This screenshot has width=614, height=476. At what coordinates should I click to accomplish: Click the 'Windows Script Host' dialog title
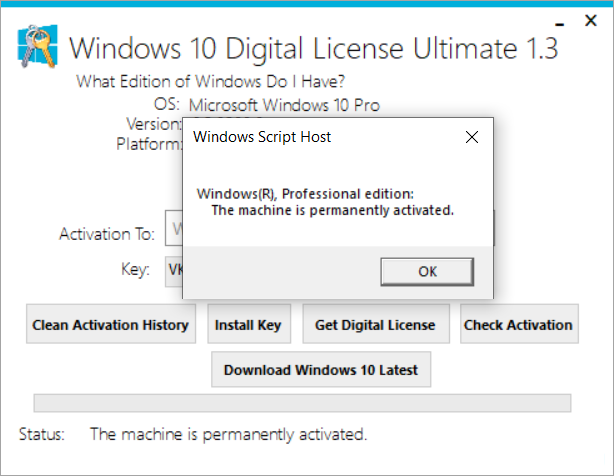pos(262,137)
